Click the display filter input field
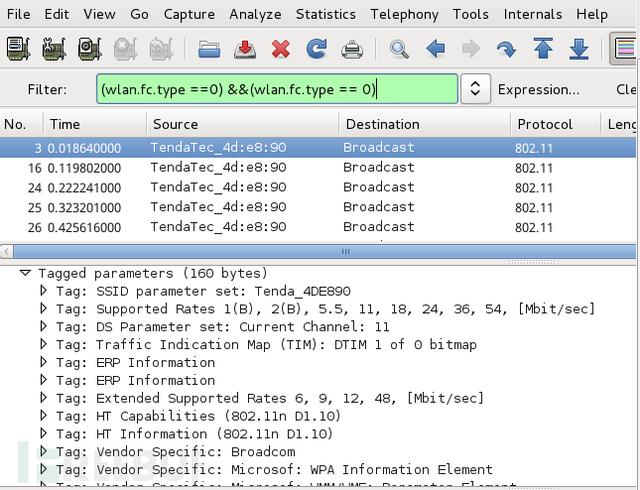Viewport: 640px width, 490px height. coord(277,89)
